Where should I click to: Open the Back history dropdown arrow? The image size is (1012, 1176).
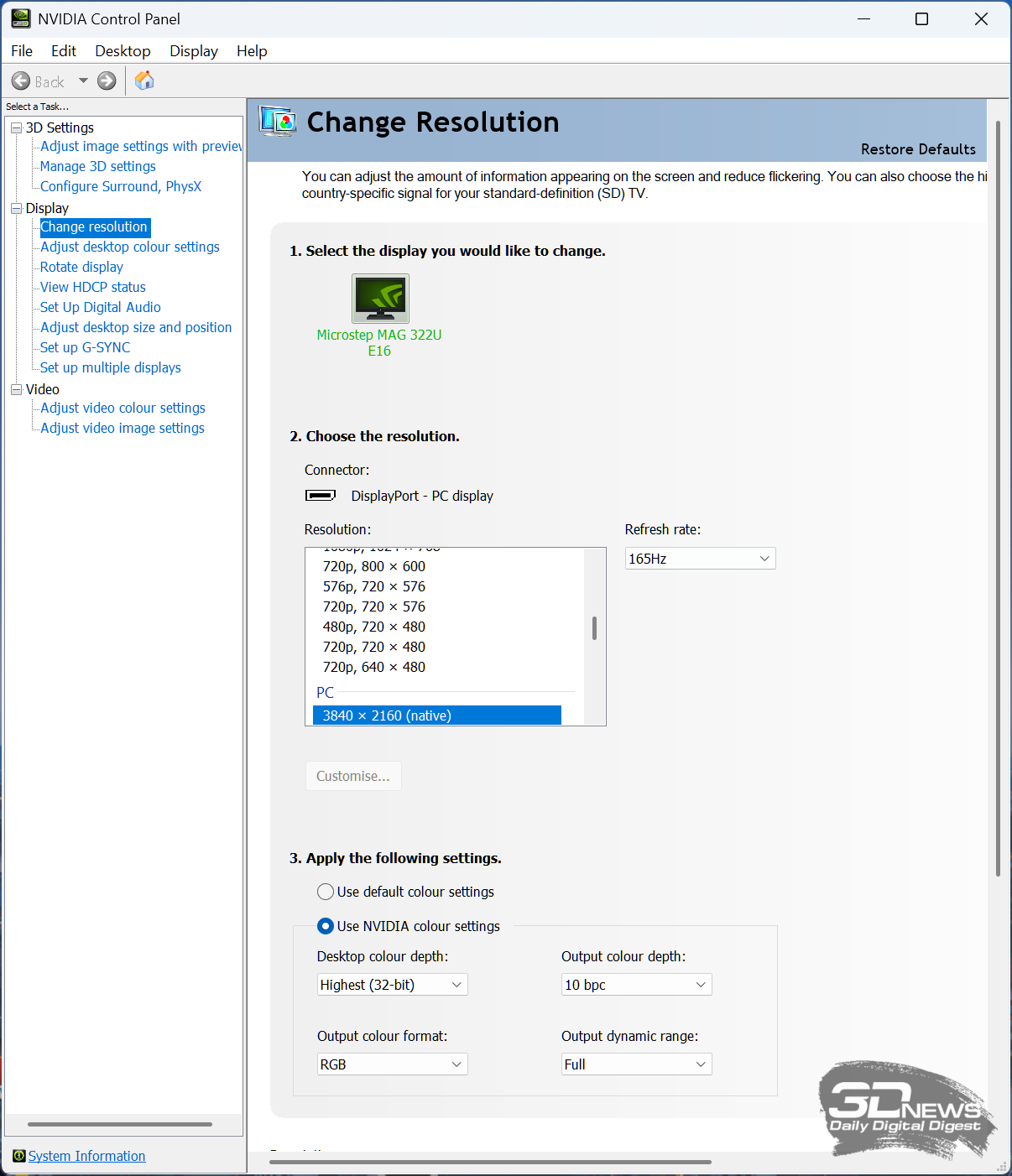83,81
